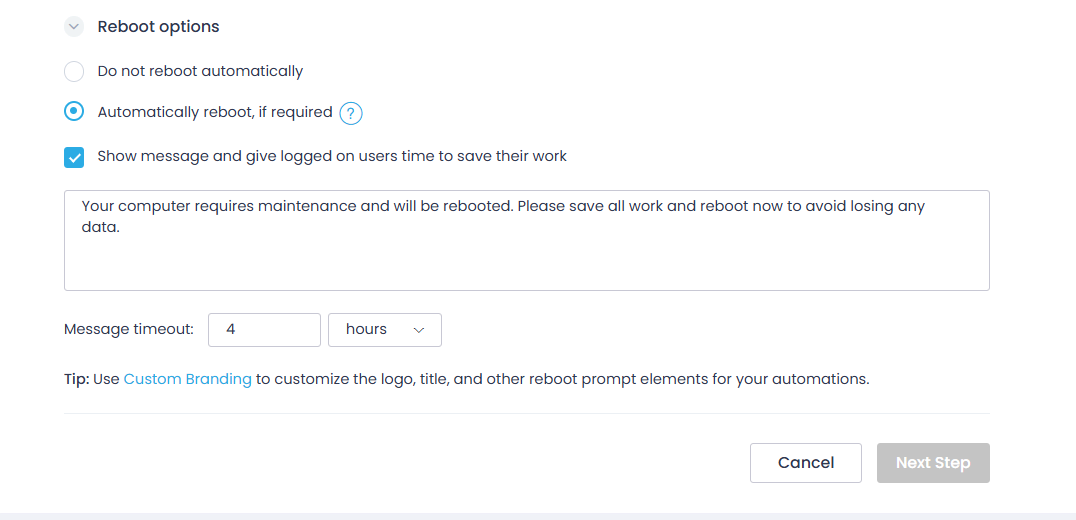This screenshot has height=520, width=1076.
Task: Place cursor after "data." in the message box
Action: (x=121, y=228)
